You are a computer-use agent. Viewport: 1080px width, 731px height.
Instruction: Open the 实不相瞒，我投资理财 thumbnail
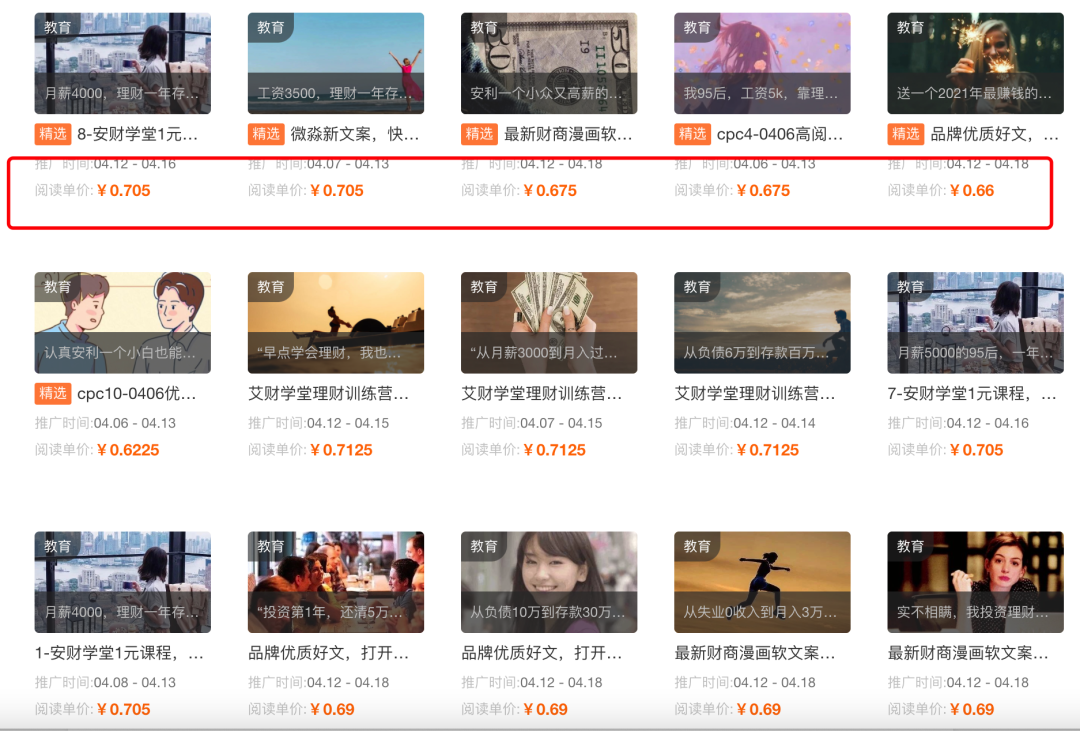(975, 582)
